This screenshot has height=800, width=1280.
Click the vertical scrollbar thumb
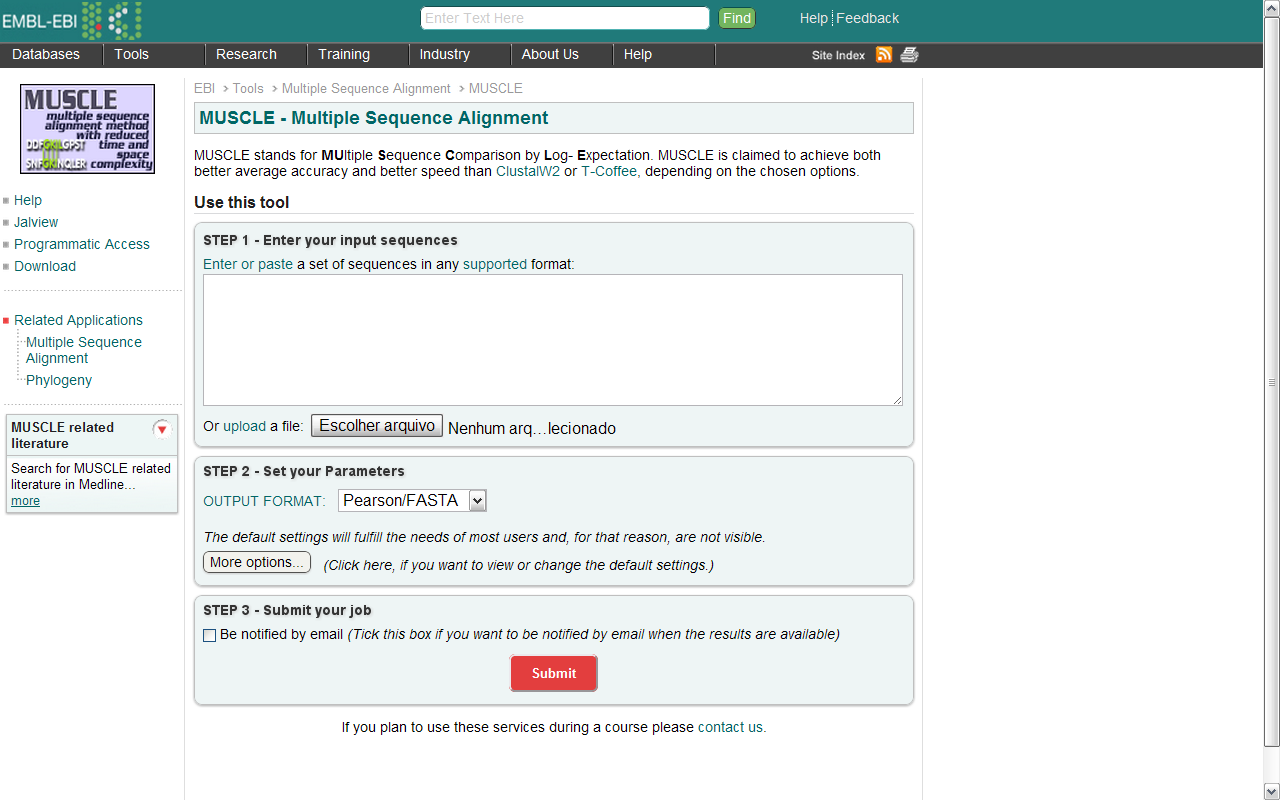pyautogui.click(x=1272, y=382)
